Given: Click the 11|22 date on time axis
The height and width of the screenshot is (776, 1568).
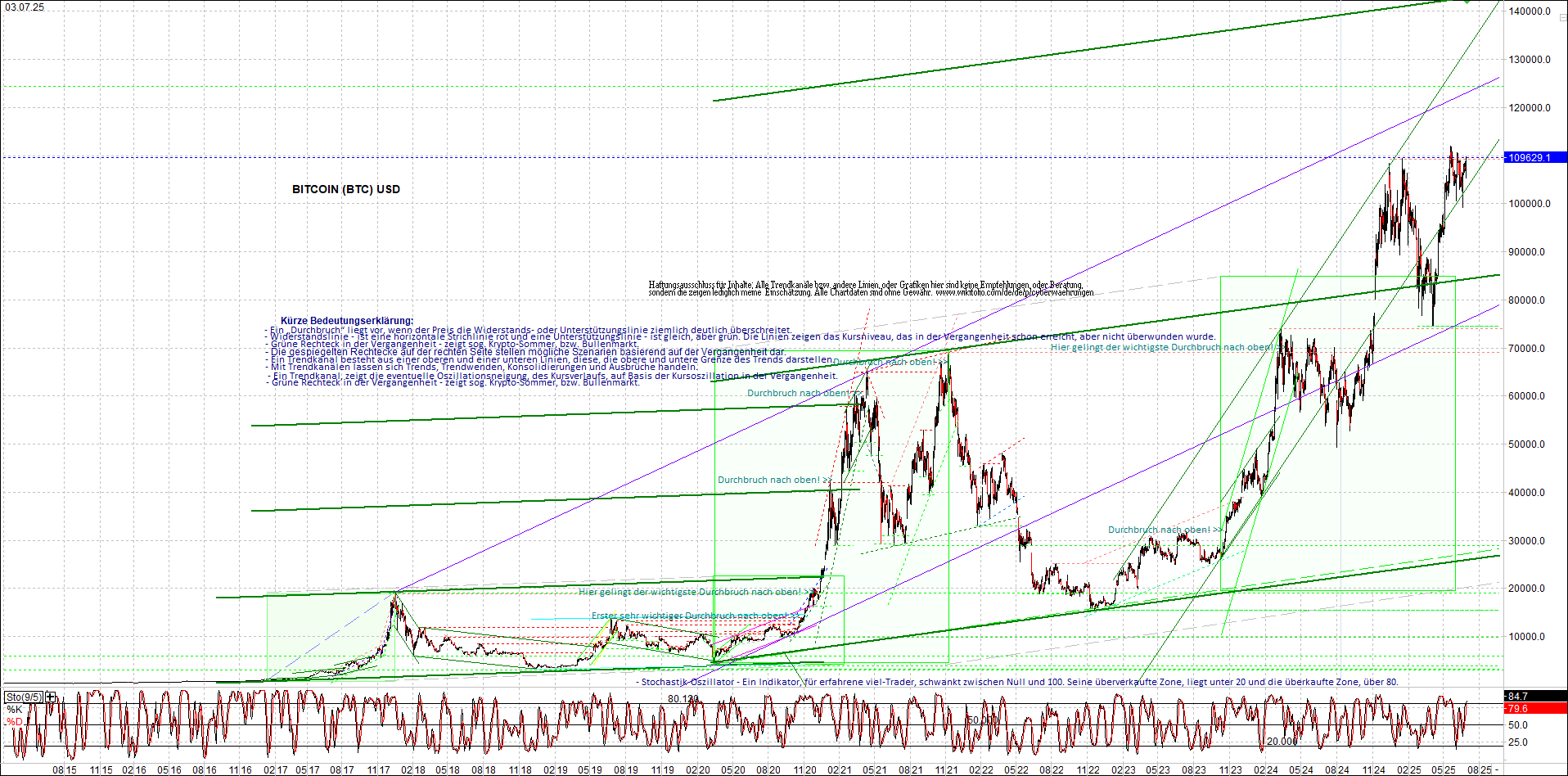Looking at the screenshot, I should [x=1088, y=770].
